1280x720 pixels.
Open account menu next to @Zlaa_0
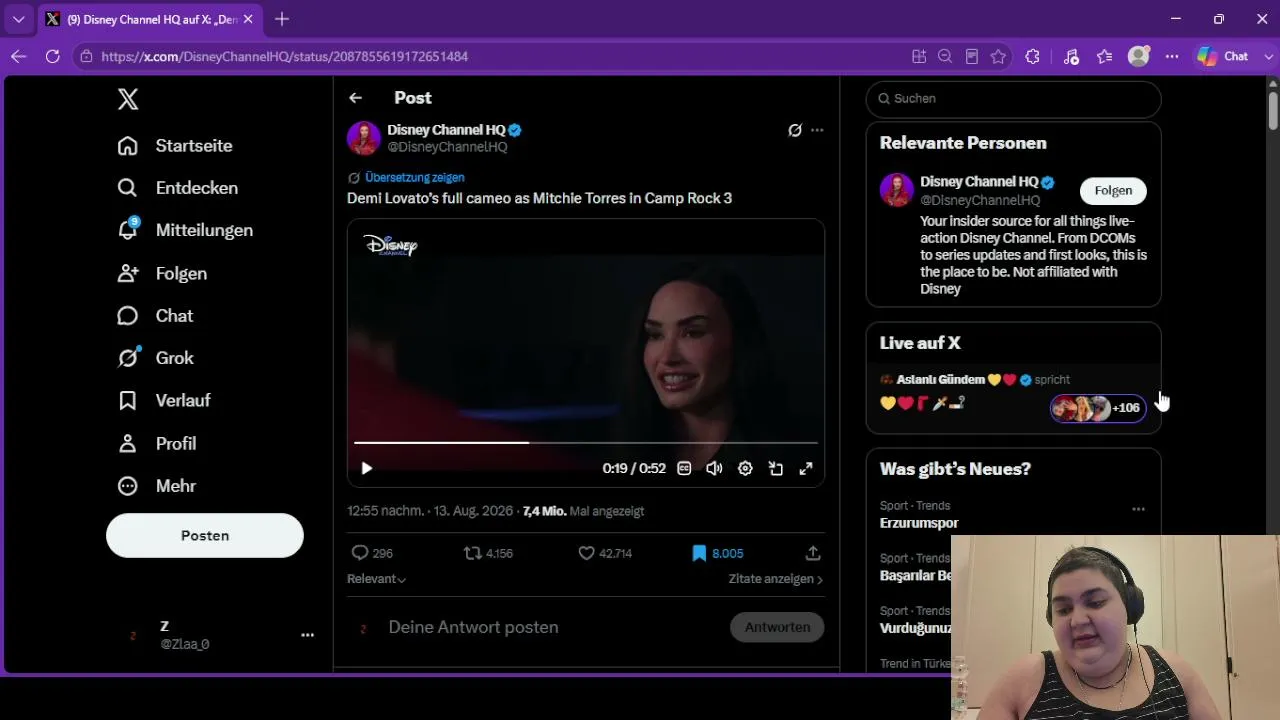tap(308, 635)
